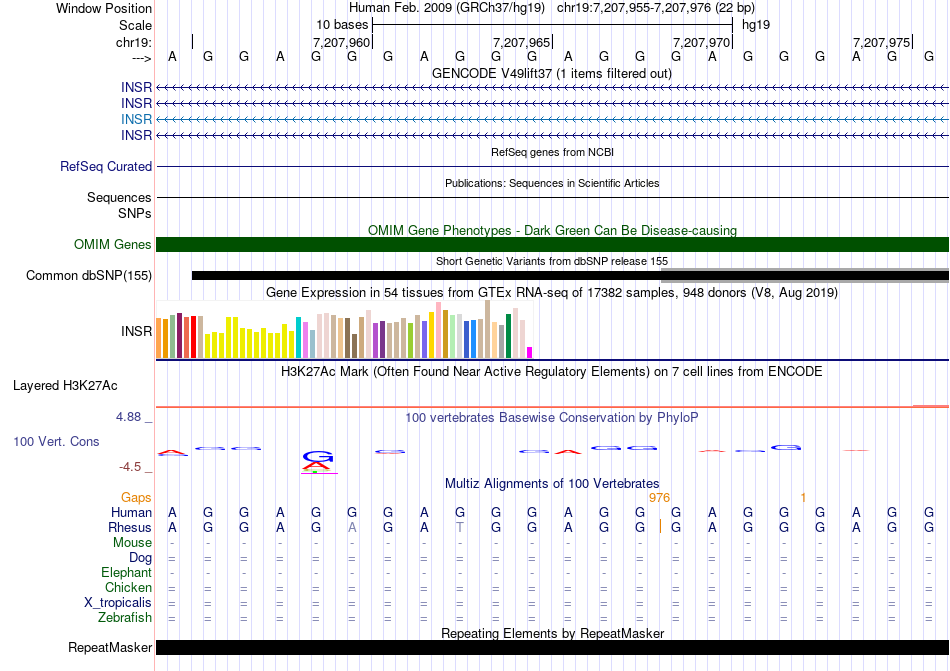Select the 100 Vert. Cons track label
Viewport: 950px width, 671px height.
tap(56, 441)
